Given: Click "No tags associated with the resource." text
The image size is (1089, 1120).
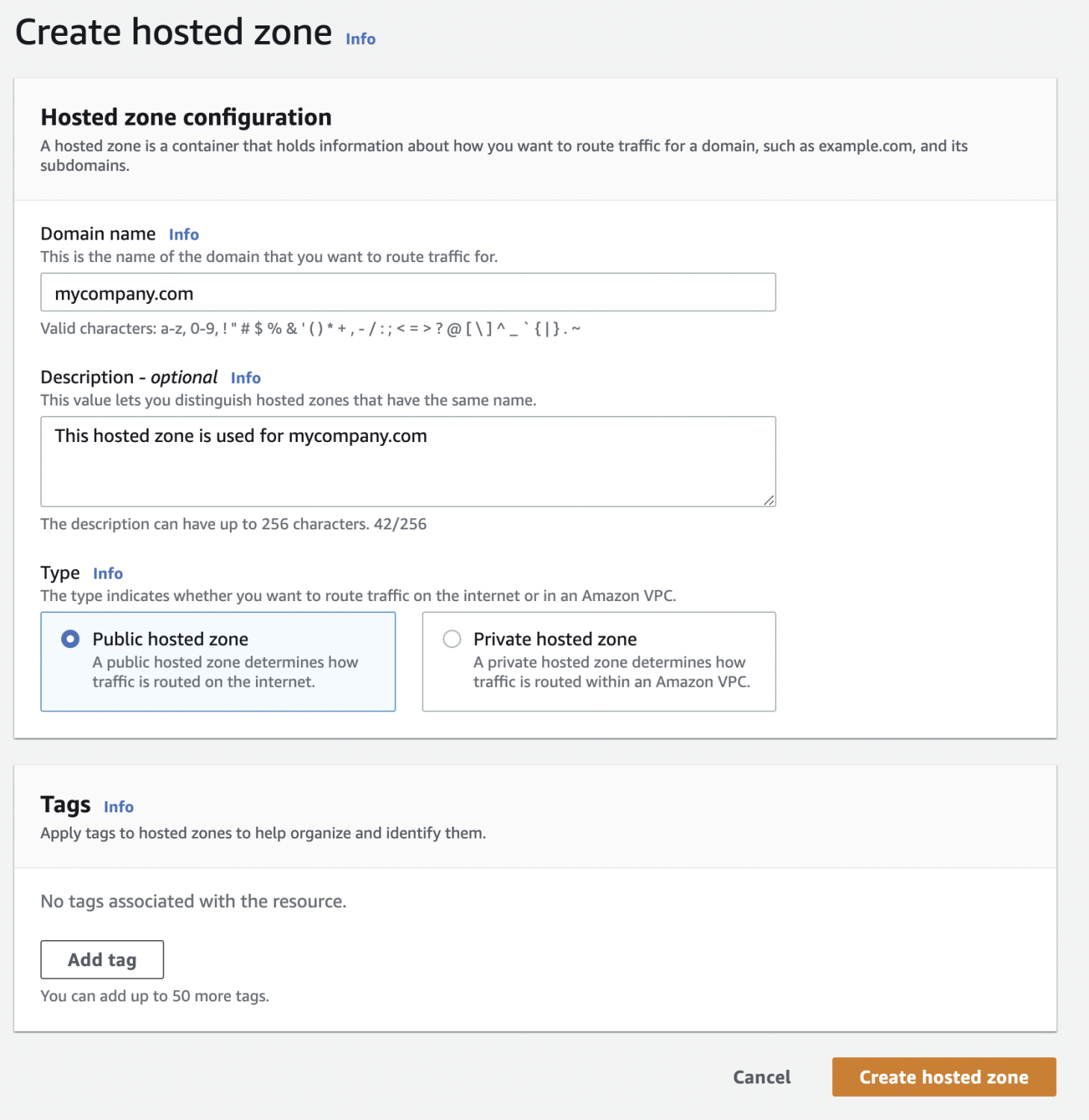Looking at the screenshot, I should pos(193,901).
